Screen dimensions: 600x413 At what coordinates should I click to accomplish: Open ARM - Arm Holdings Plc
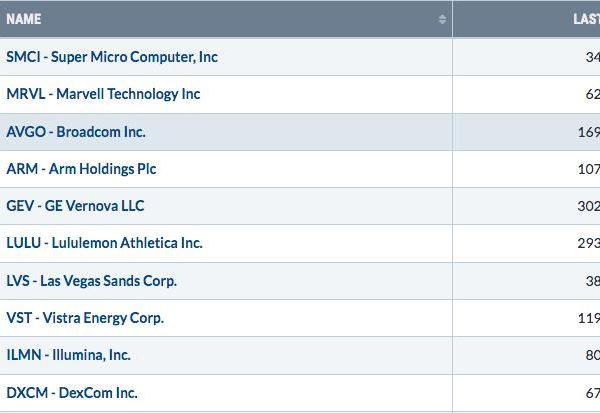click(x=81, y=169)
